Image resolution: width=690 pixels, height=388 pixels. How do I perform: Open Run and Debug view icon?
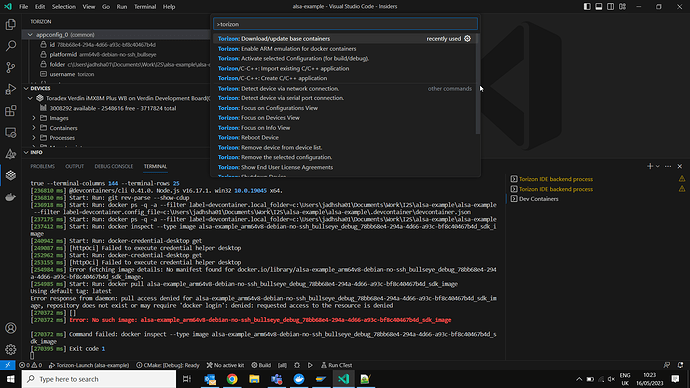point(11,89)
